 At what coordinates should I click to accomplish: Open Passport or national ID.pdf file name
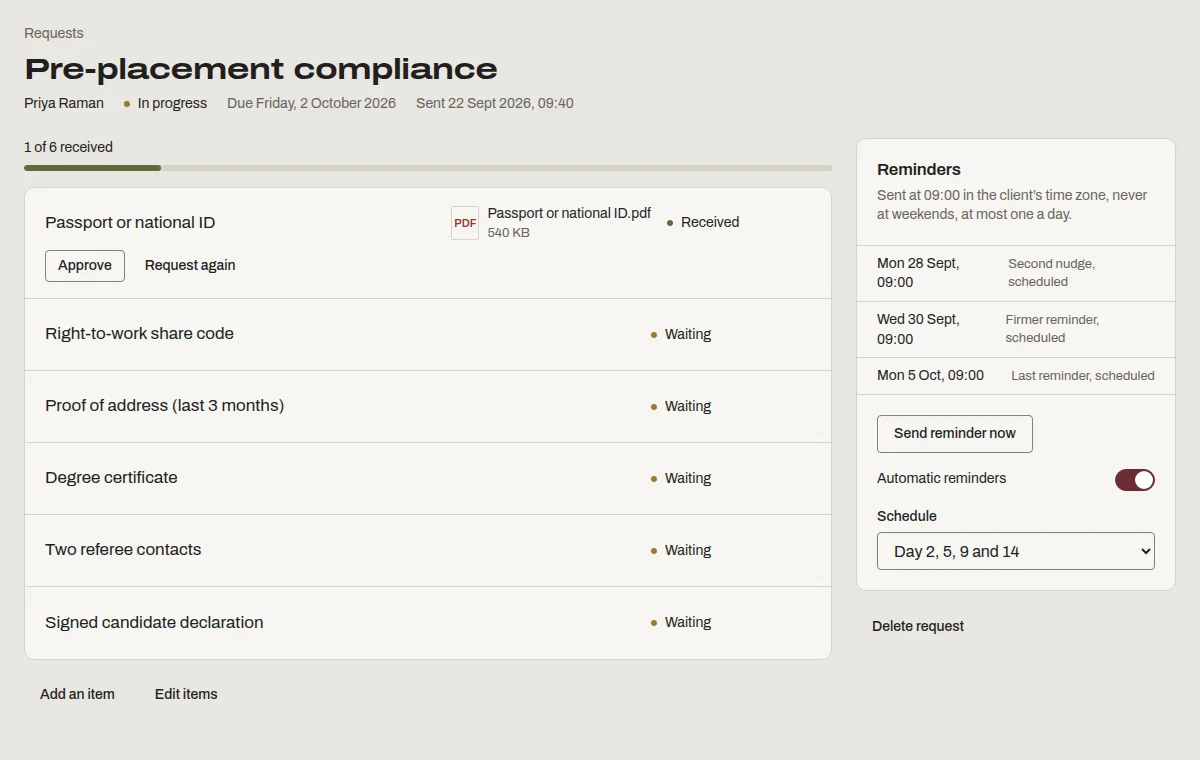tap(569, 213)
